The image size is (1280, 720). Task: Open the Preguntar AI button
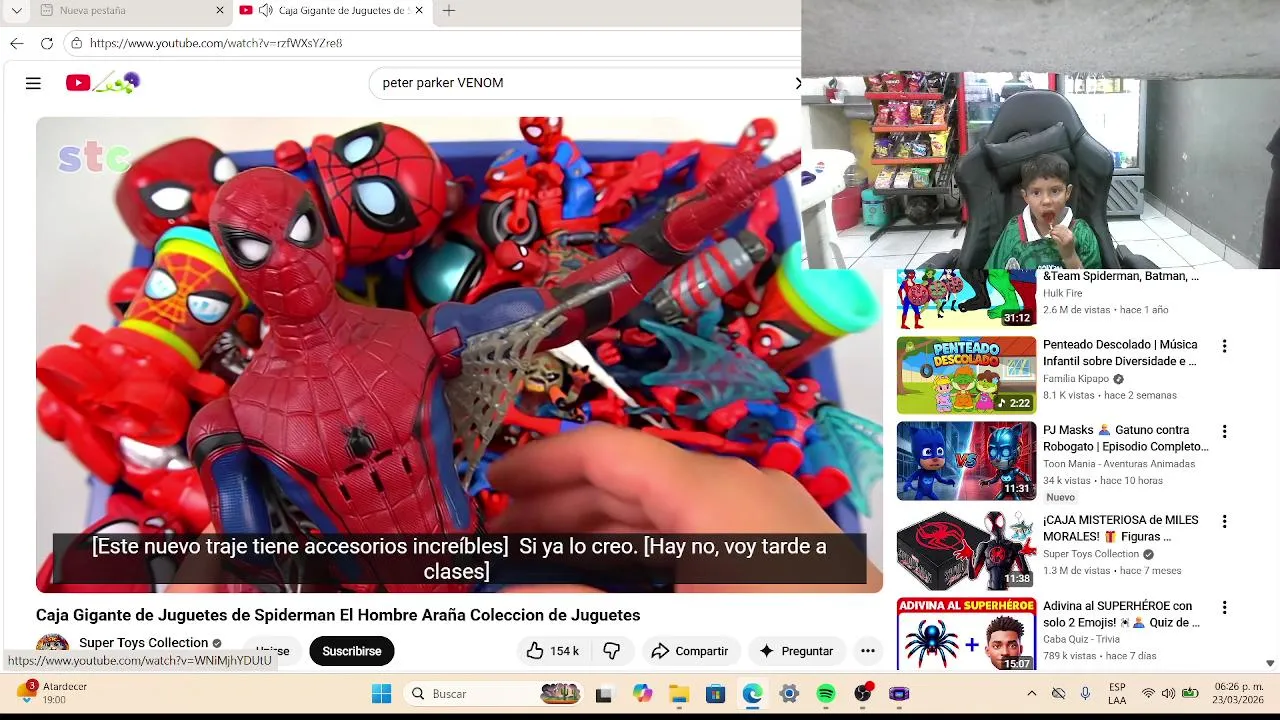[796, 651]
